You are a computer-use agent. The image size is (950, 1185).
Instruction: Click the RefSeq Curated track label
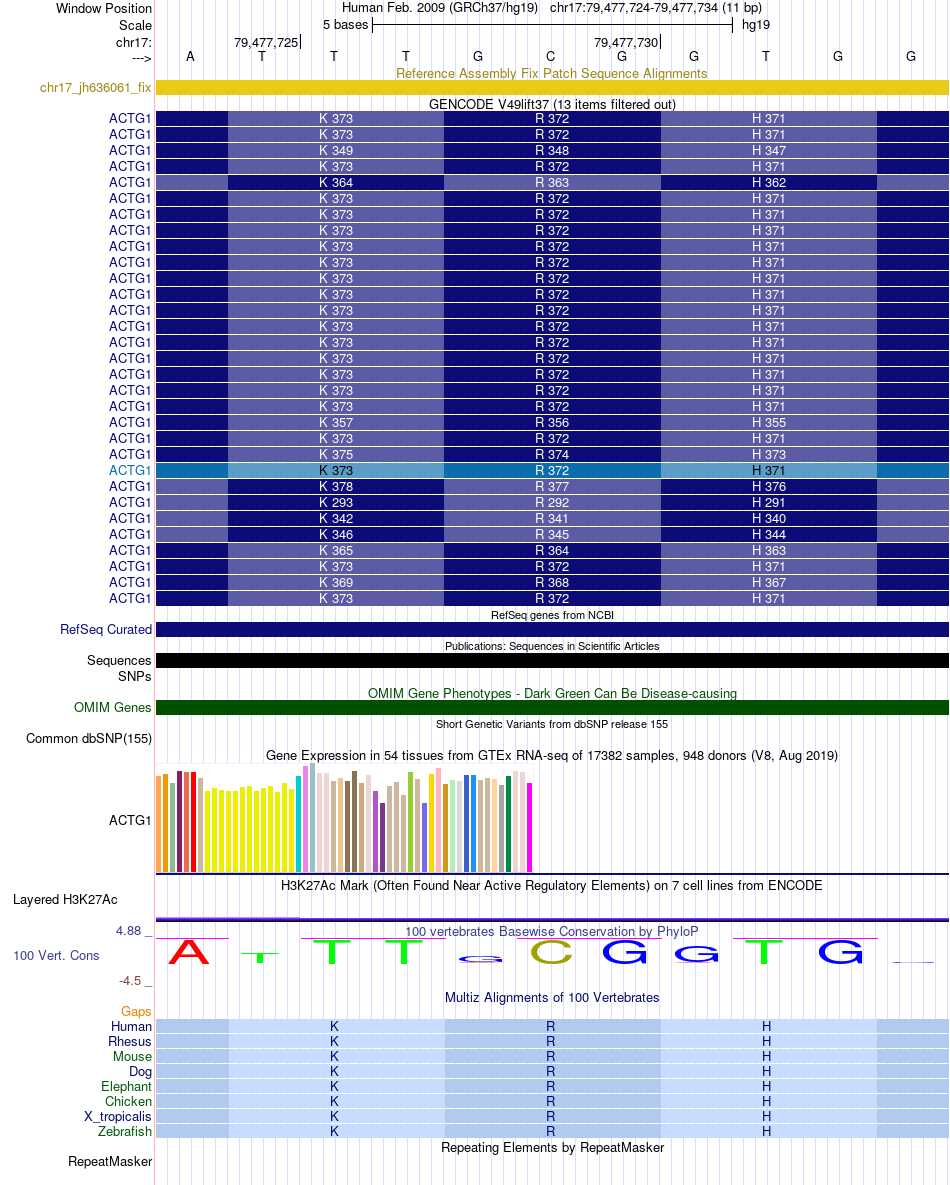[106, 630]
